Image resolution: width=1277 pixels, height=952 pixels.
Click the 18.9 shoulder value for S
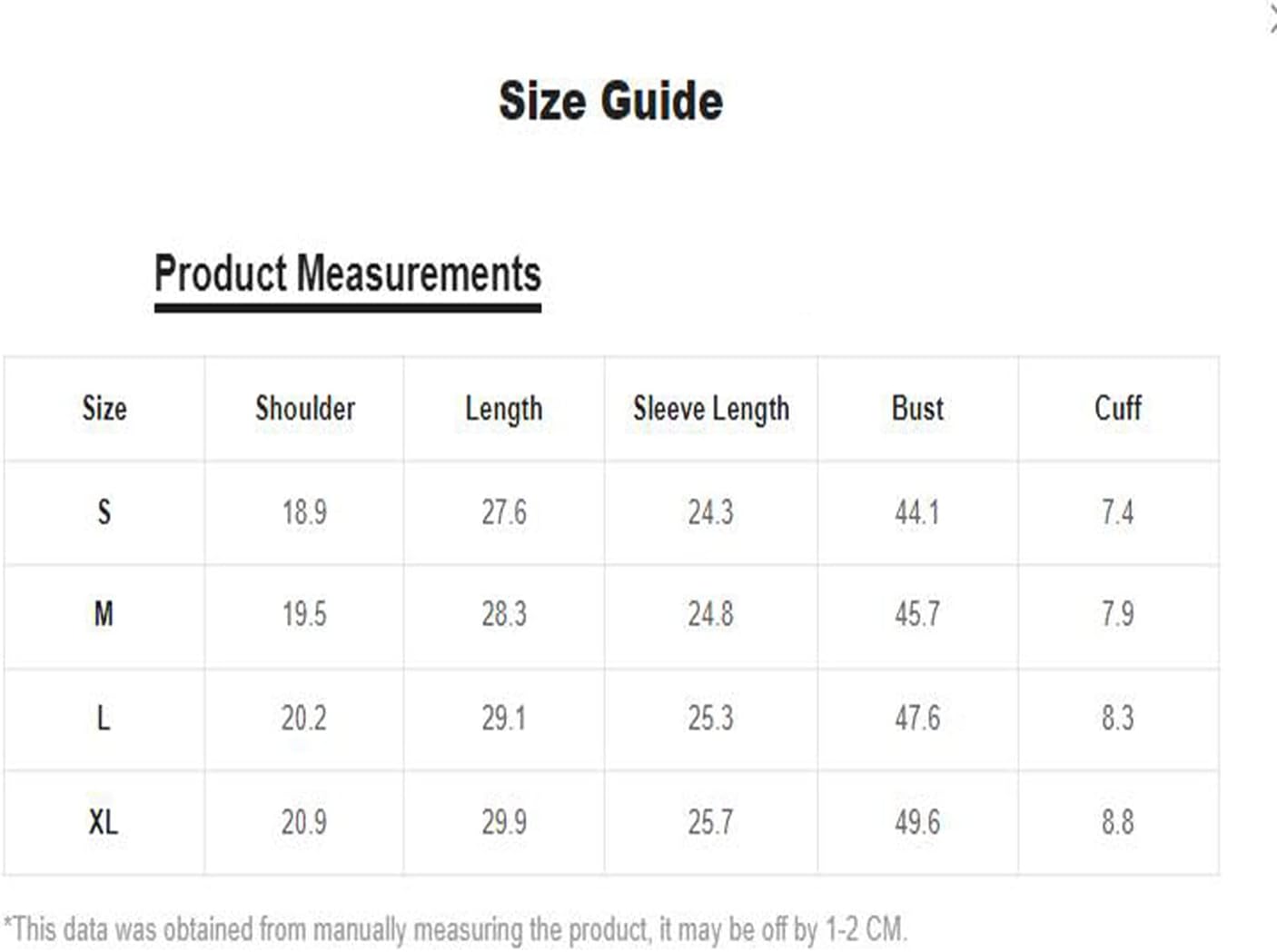[304, 512]
